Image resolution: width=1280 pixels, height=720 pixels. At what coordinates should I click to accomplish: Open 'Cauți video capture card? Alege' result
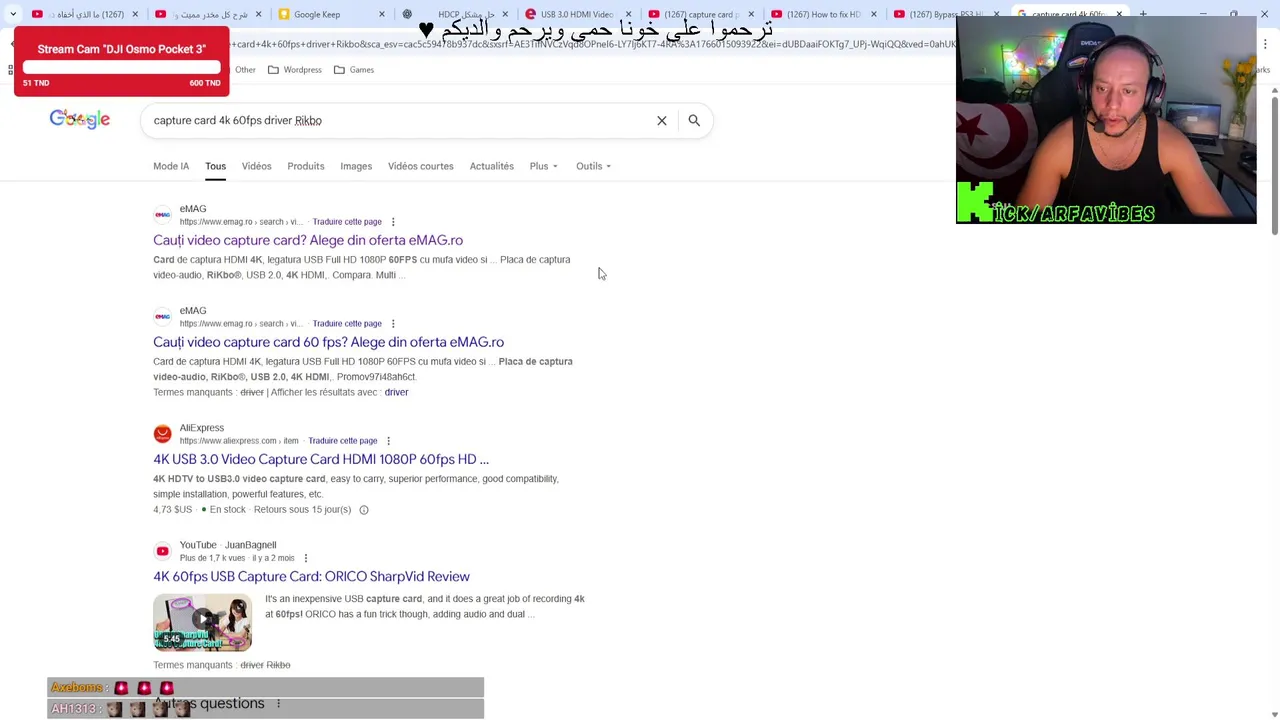tap(308, 240)
